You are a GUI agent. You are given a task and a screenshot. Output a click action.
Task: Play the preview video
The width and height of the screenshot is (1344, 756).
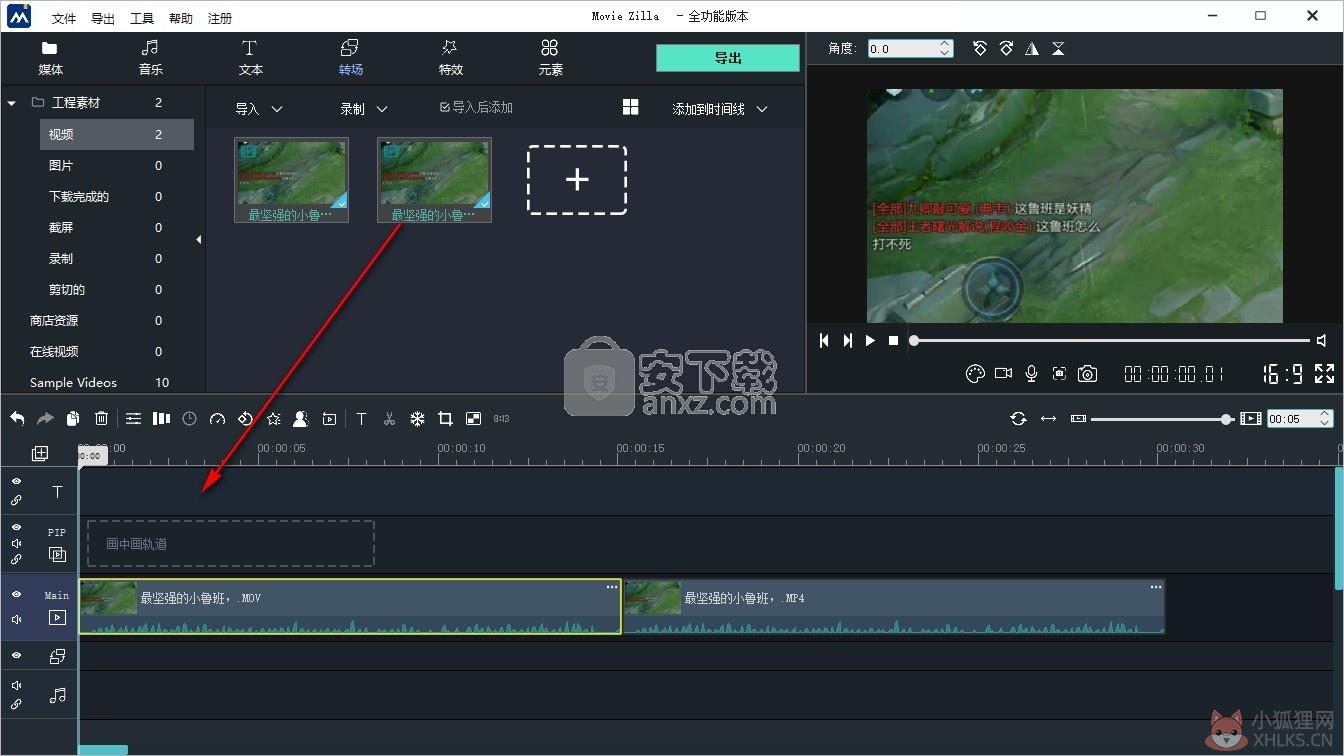870,340
